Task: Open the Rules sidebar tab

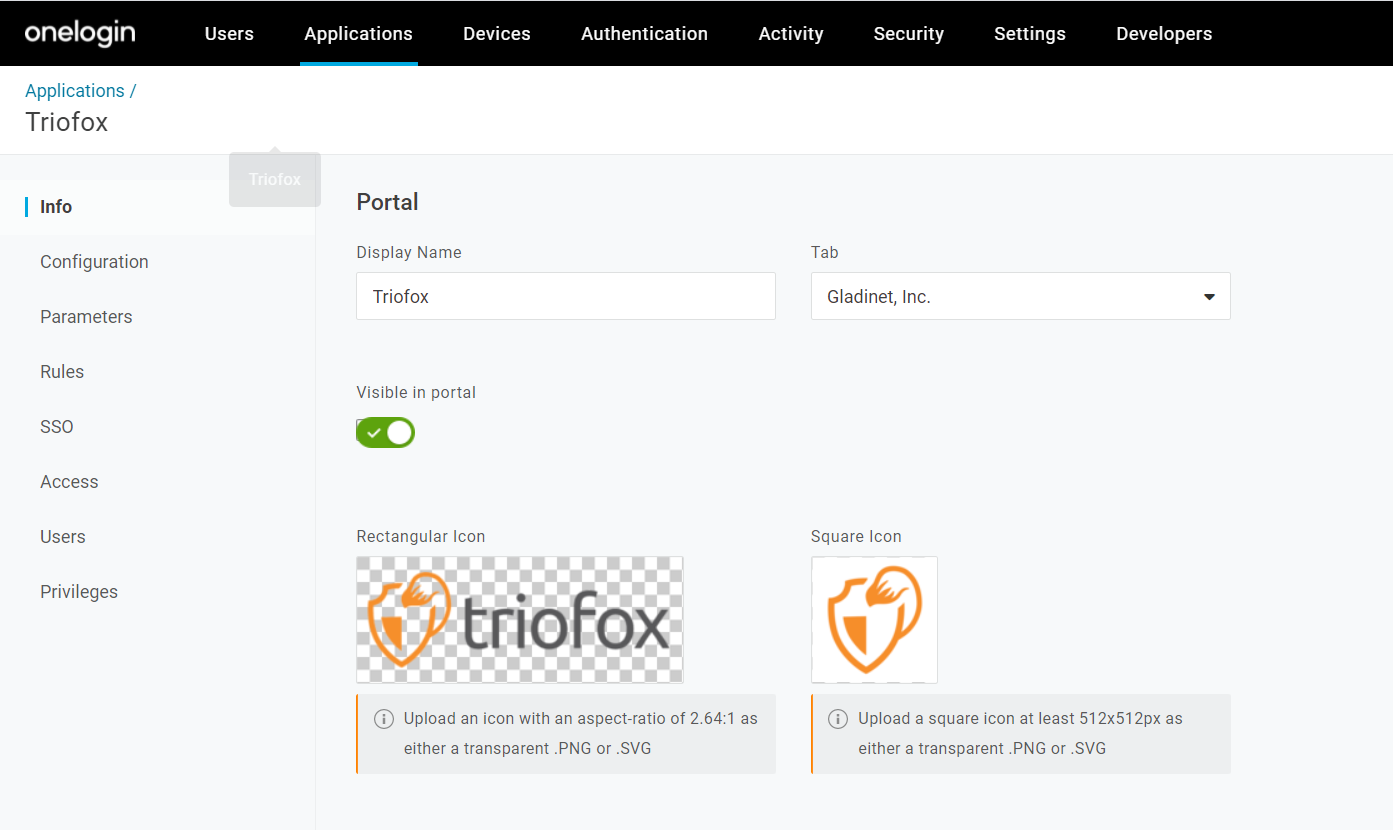Action: click(x=62, y=372)
